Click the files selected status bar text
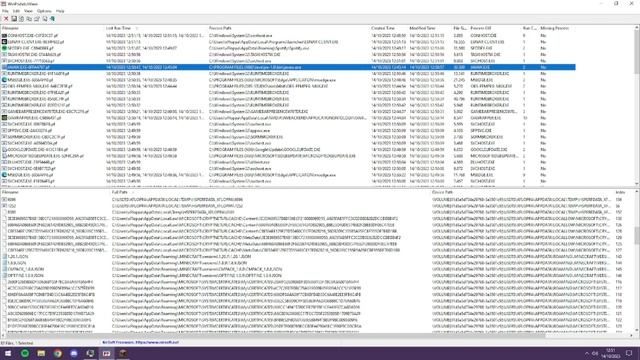This screenshot has height=360, width=640. pos(17,343)
